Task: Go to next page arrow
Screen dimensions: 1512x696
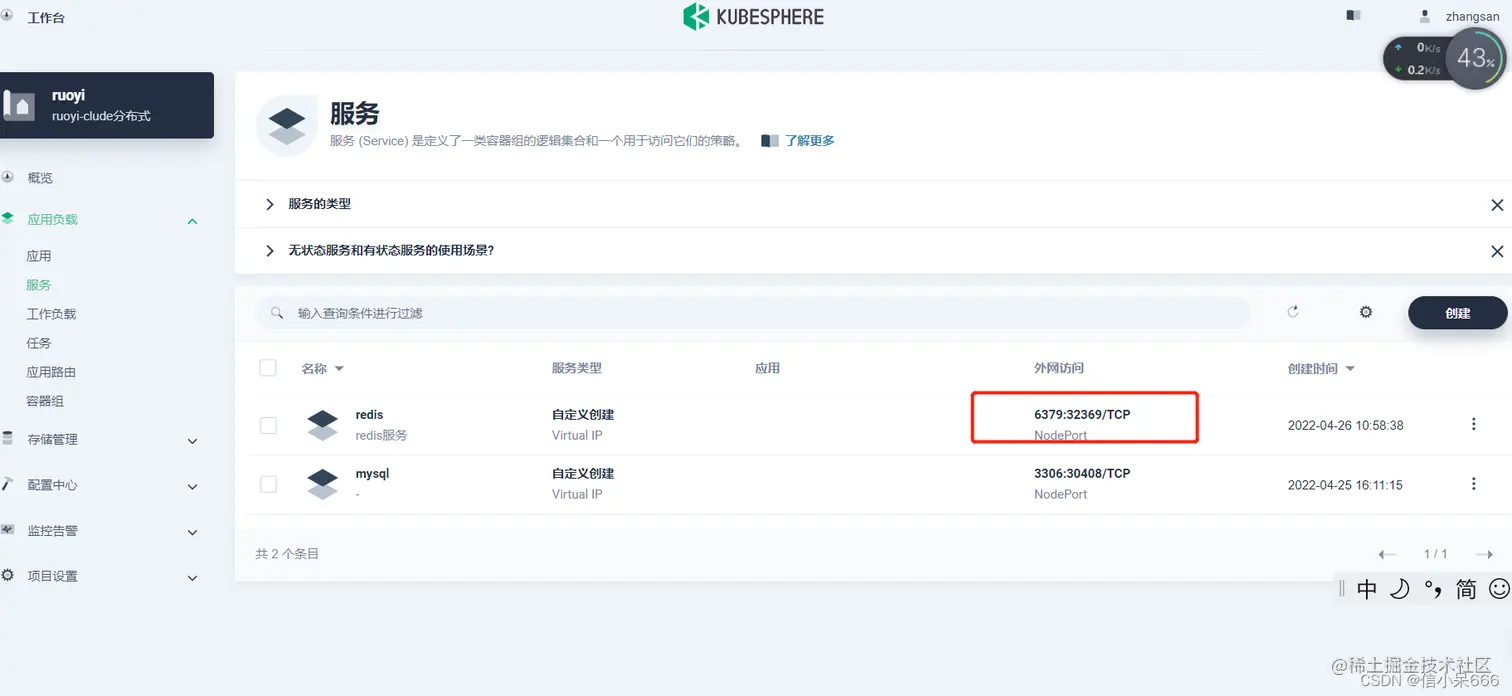Action: click(1485, 554)
